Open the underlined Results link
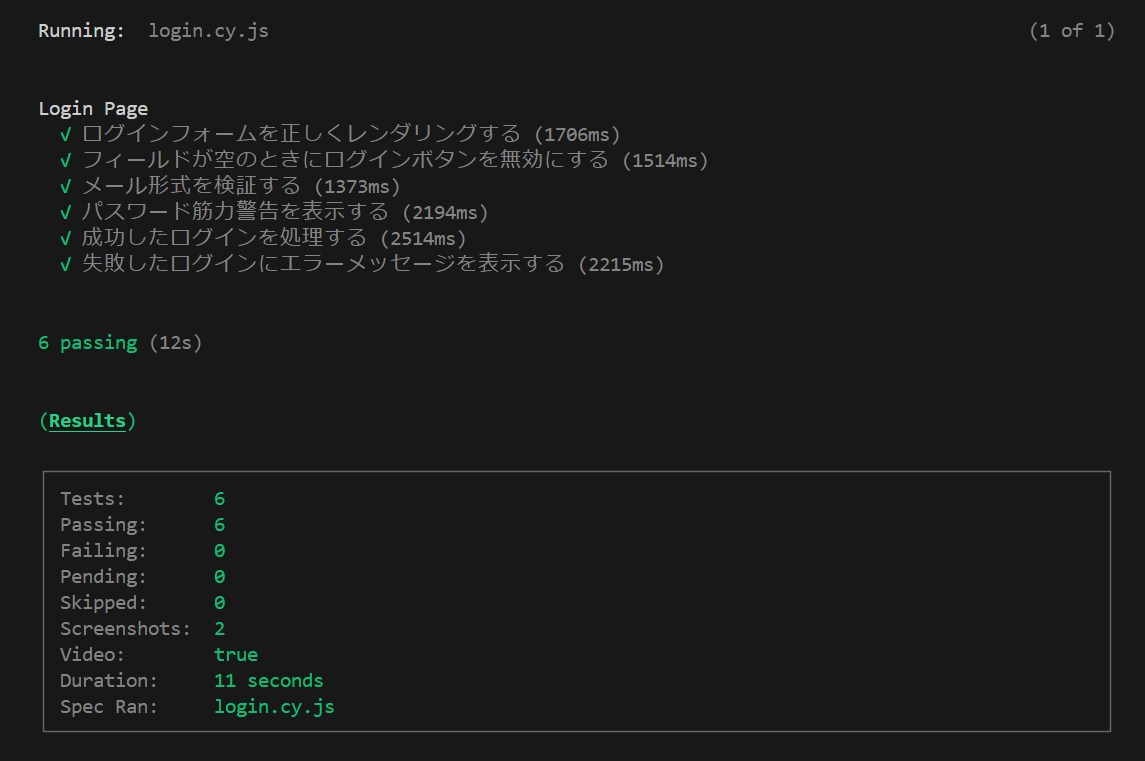The width and height of the screenshot is (1145, 761). pos(87,421)
